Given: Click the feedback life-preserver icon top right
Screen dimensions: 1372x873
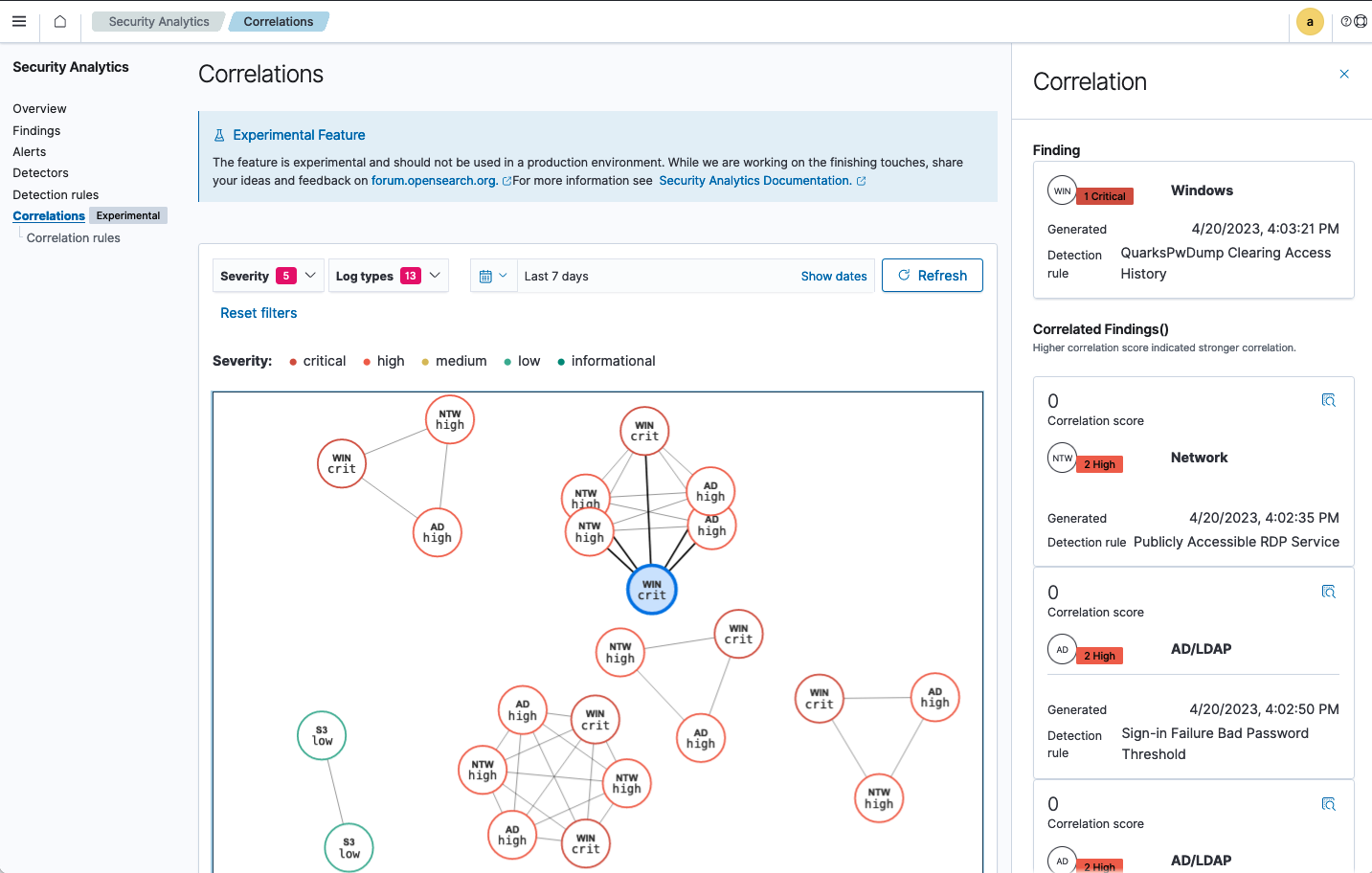Looking at the screenshot, I should coord(1361,21).
